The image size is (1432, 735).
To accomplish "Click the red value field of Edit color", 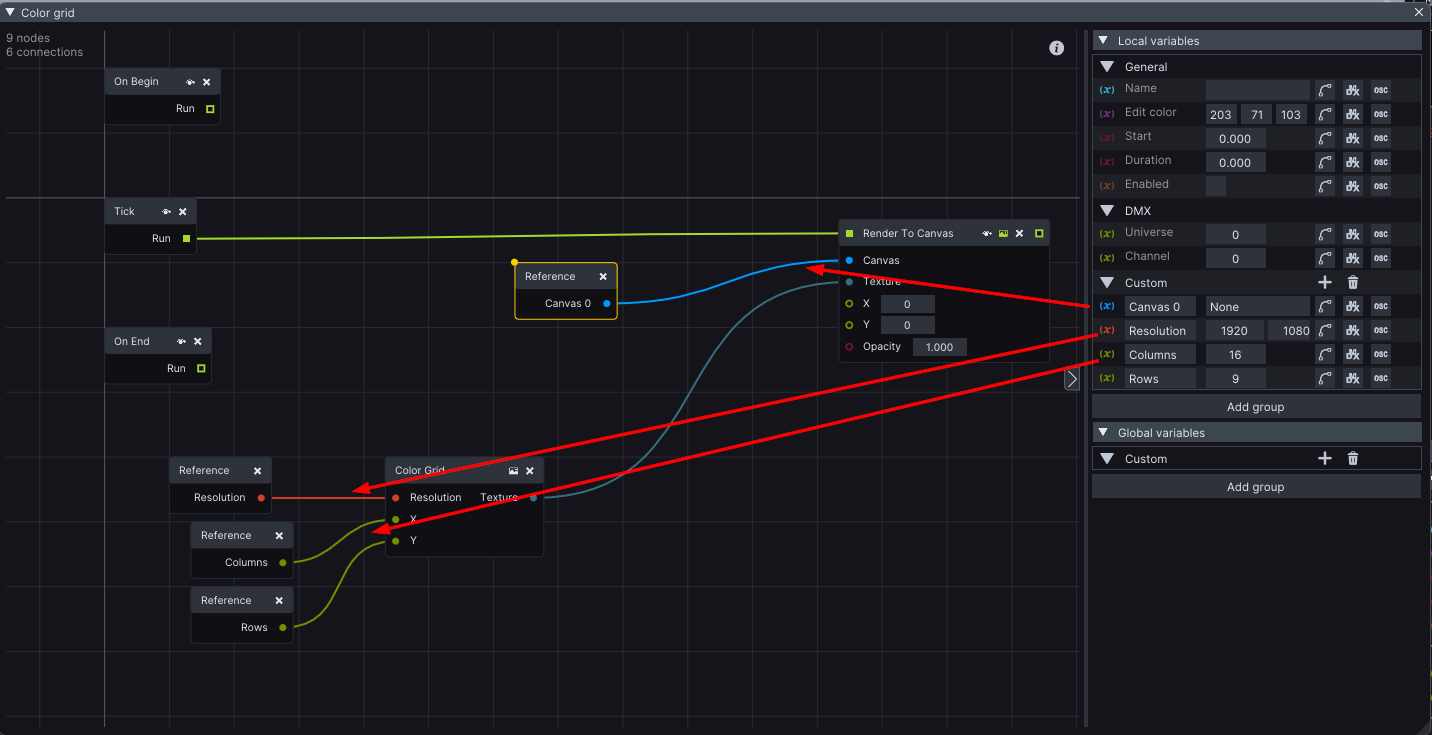I will [x=1220, y=114].
